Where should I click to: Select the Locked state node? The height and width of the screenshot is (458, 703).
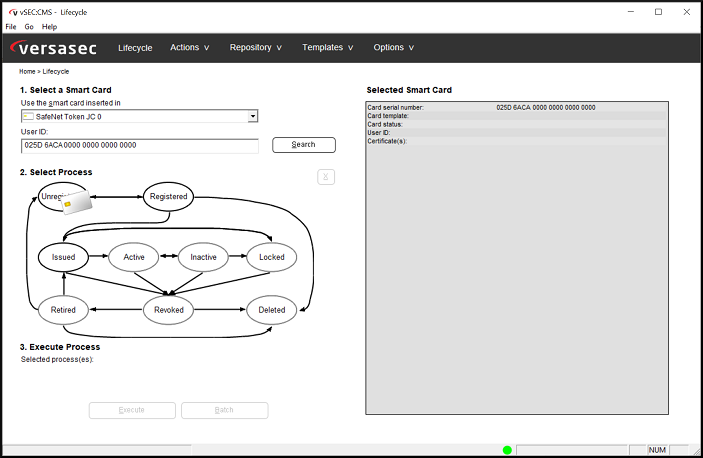click(272, 257)
